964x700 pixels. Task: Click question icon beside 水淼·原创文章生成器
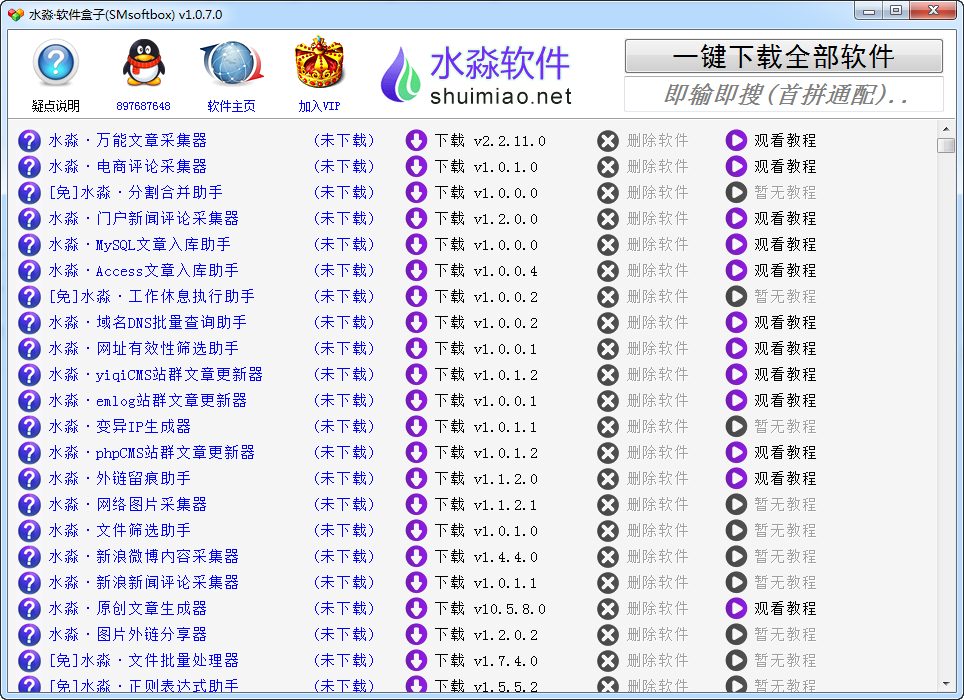click(30, 609)
